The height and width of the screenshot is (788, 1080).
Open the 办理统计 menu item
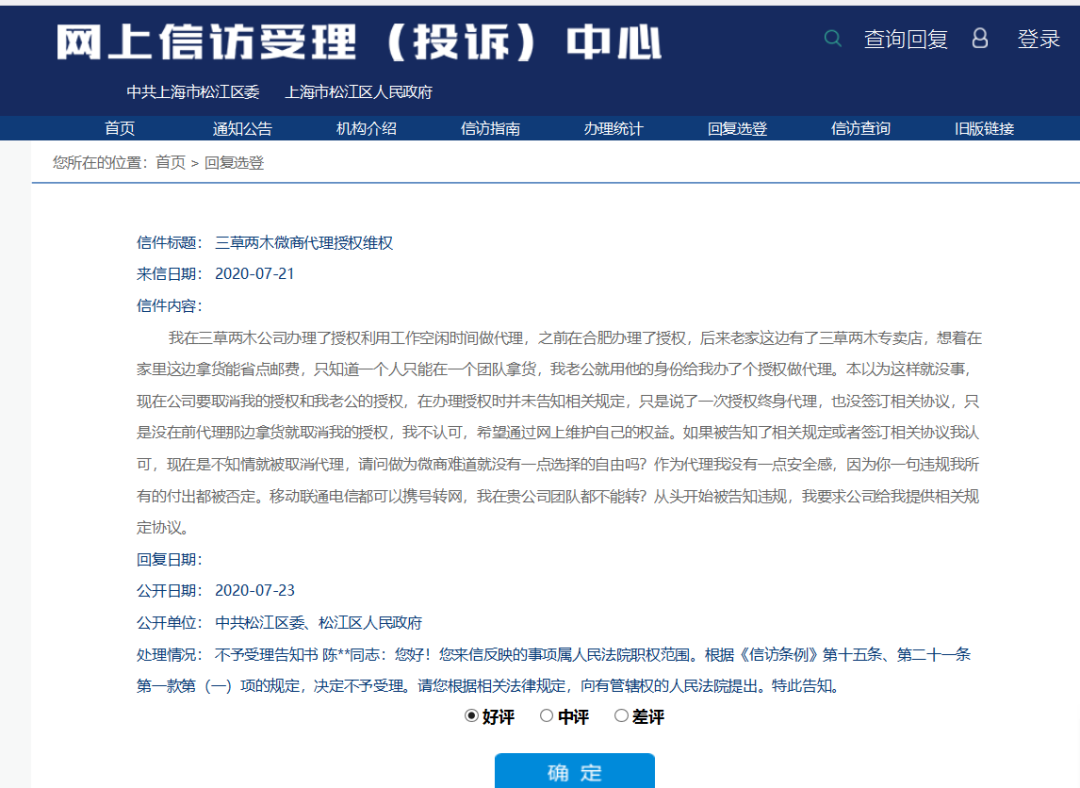(614, 129)
